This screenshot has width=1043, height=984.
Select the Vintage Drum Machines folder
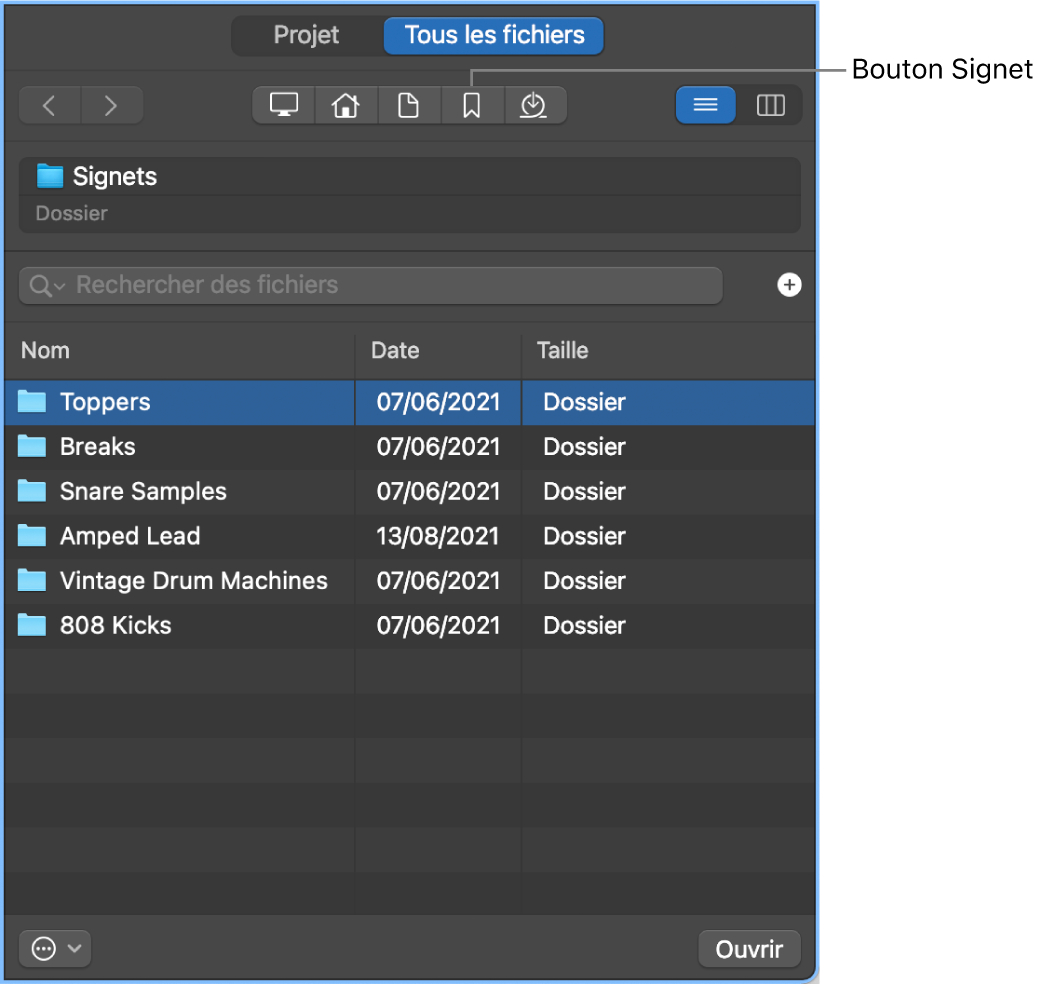click(193, 580)
